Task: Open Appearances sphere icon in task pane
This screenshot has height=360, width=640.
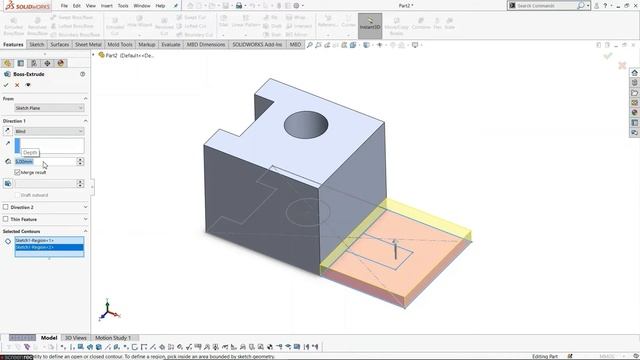Action: 634,112
